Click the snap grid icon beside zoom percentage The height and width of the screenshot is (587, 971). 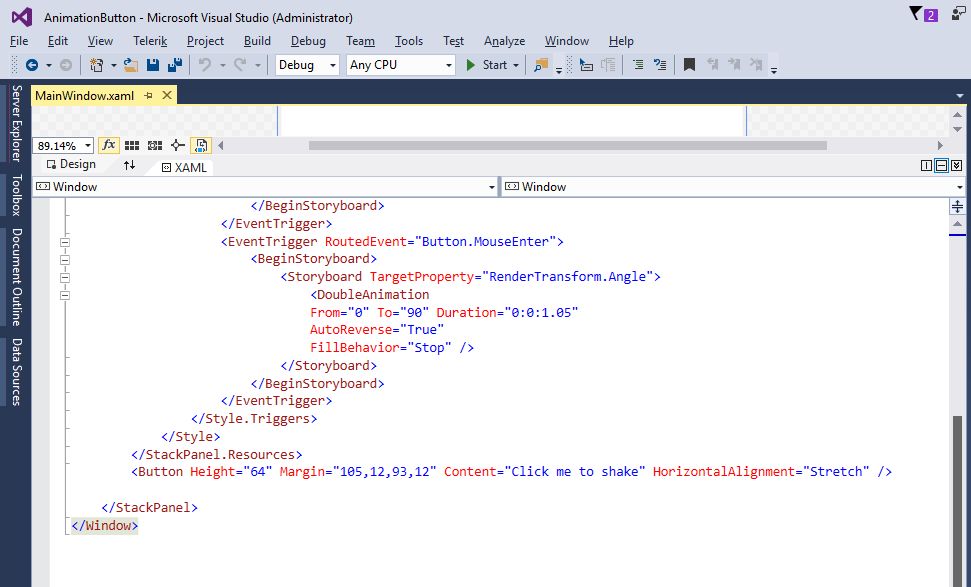click(132, 145)
